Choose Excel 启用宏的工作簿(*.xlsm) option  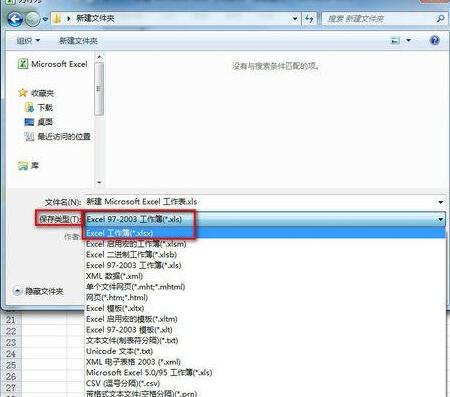click(265, 244)
